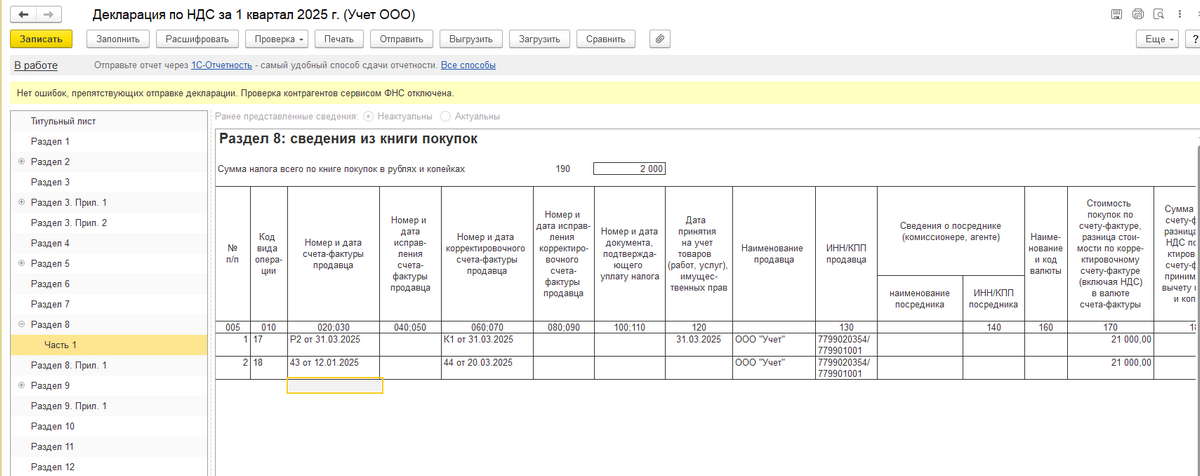Click the yellow Записать button
The image size is (1200, 476).
[41, 39]
